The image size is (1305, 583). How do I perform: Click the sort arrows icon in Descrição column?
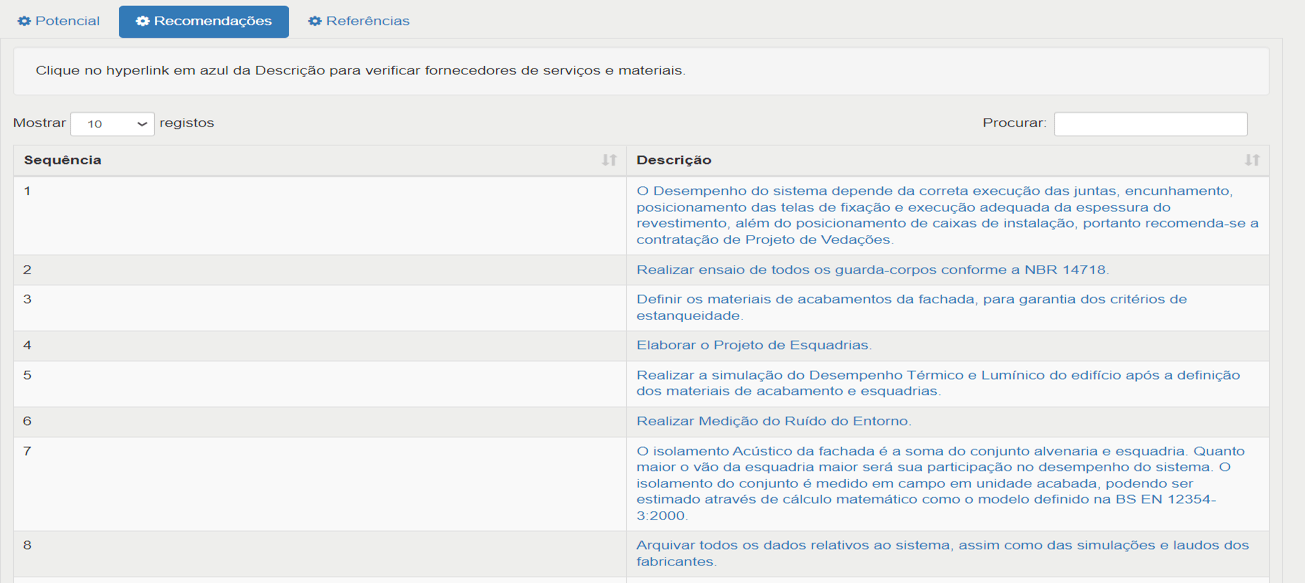click(x=1252, y=160)
